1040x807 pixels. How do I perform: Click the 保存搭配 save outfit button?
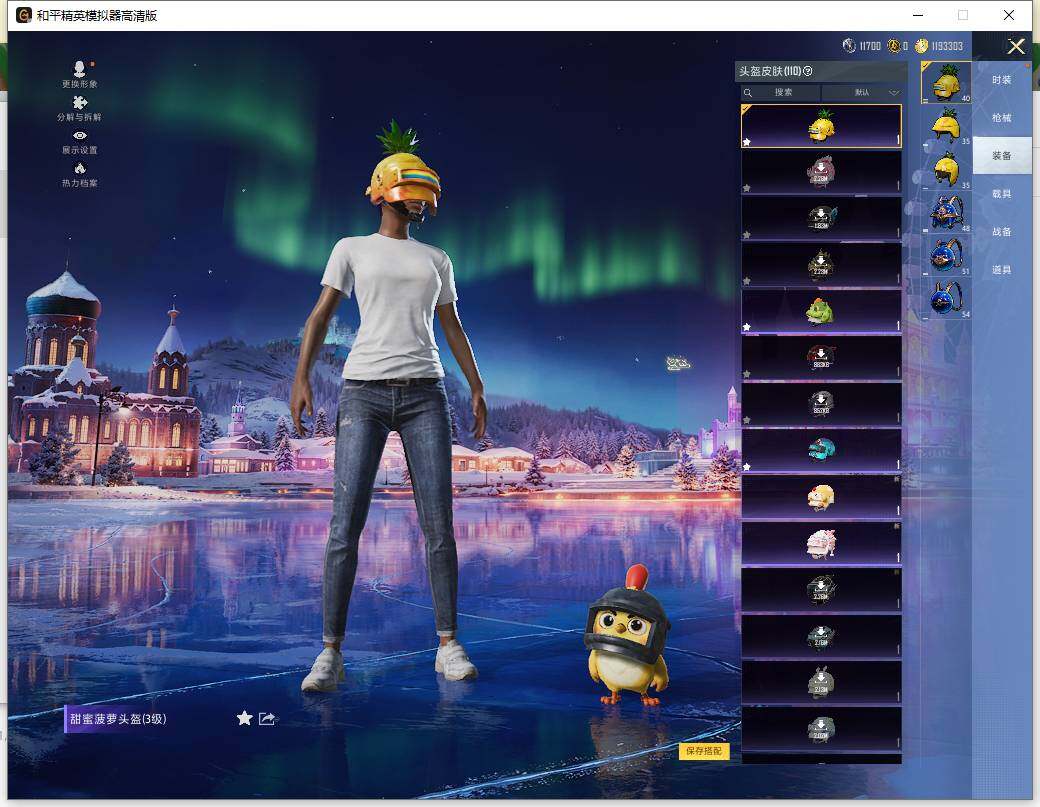tap(704, 751)
